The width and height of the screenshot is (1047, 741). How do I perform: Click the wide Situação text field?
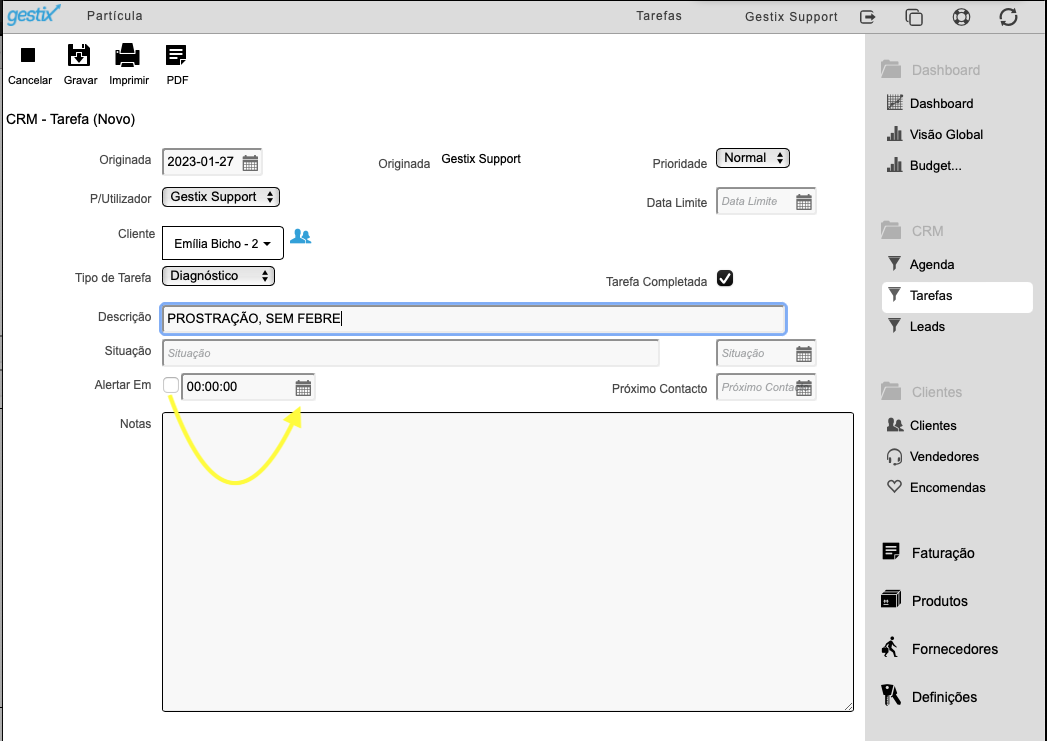pyautogui.click(x=410, y=353)
